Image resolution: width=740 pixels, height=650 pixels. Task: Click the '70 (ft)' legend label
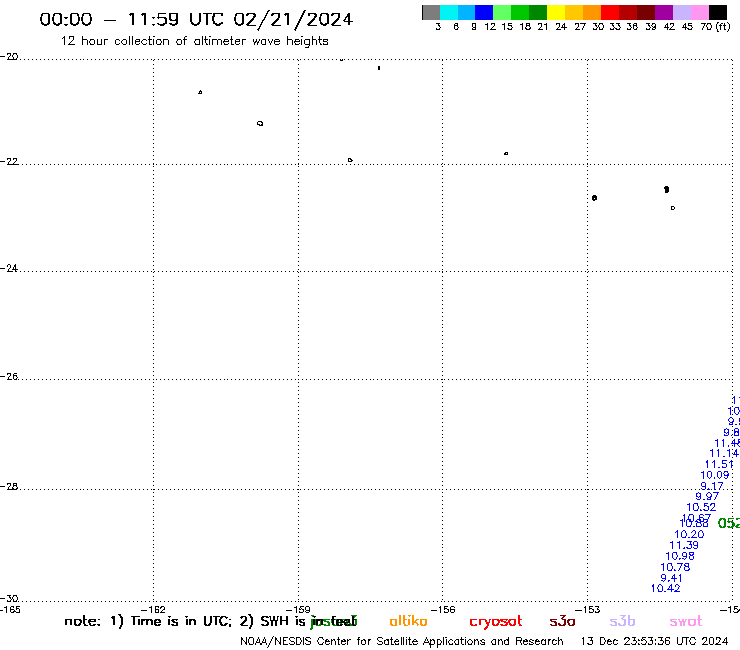tap(715, 27)
